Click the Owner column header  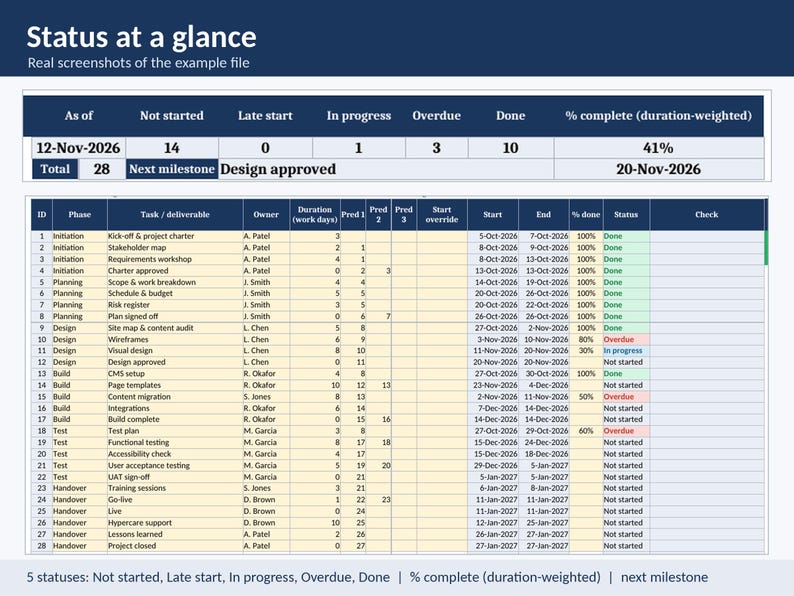pyautogui.click(x=266, y=215)
